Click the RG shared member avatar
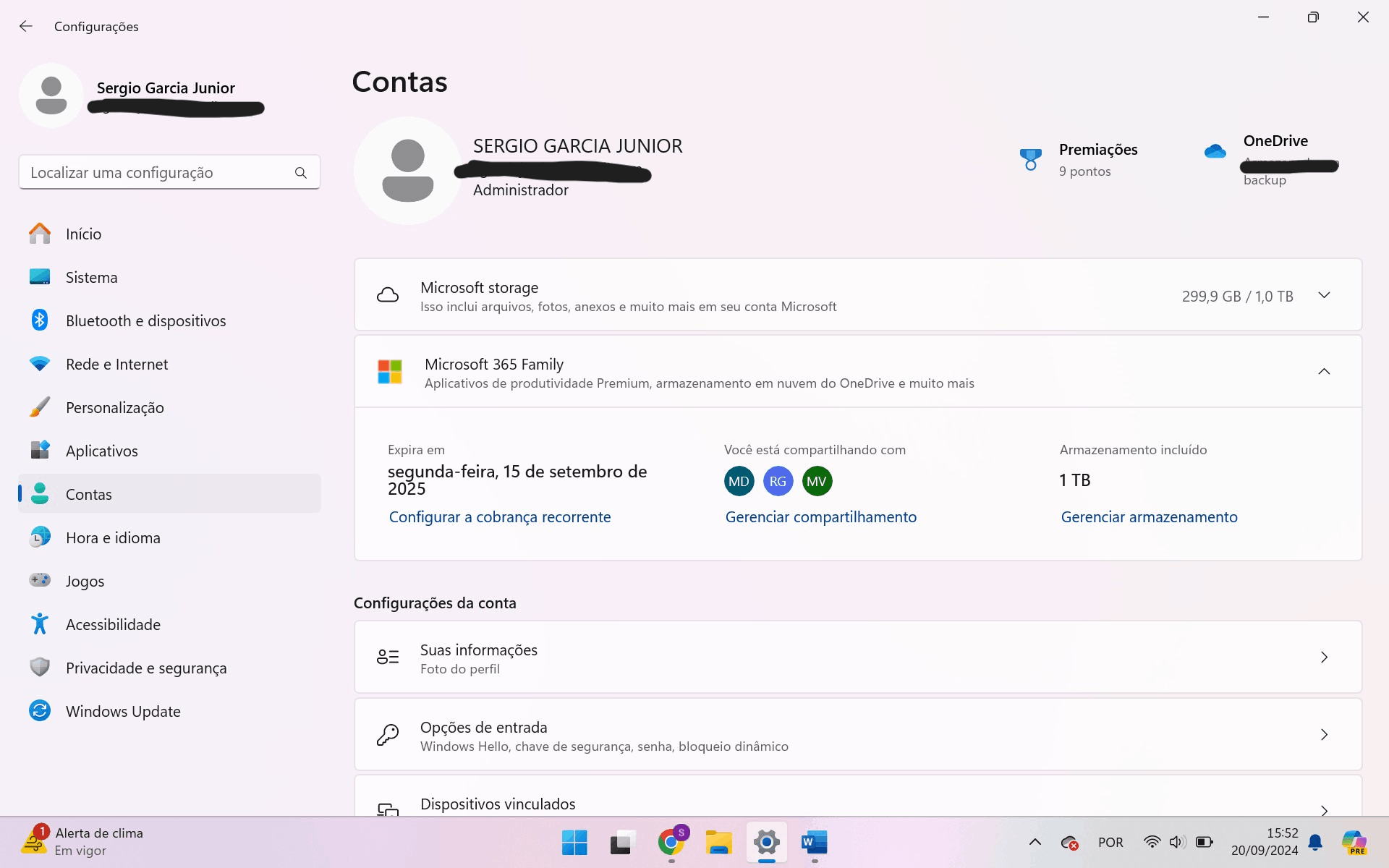 tap(778, 481)
